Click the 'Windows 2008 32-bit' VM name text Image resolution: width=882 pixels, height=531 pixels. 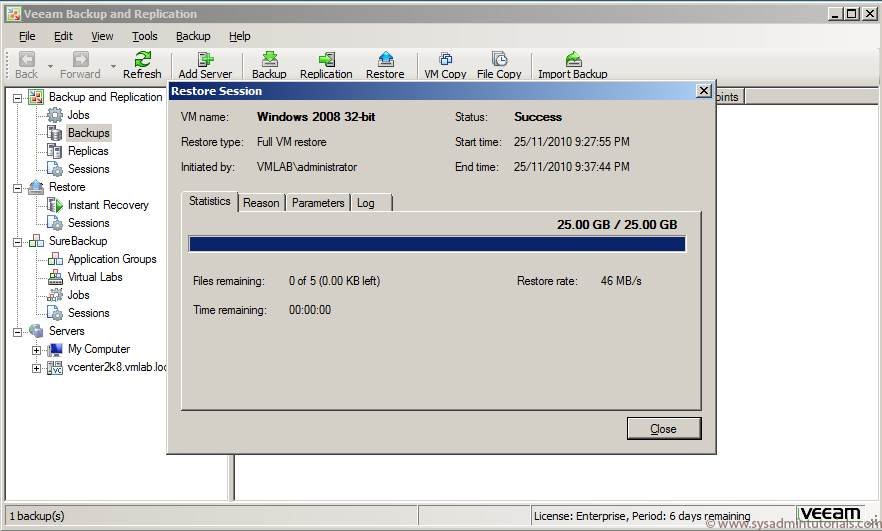pos(316,117)
